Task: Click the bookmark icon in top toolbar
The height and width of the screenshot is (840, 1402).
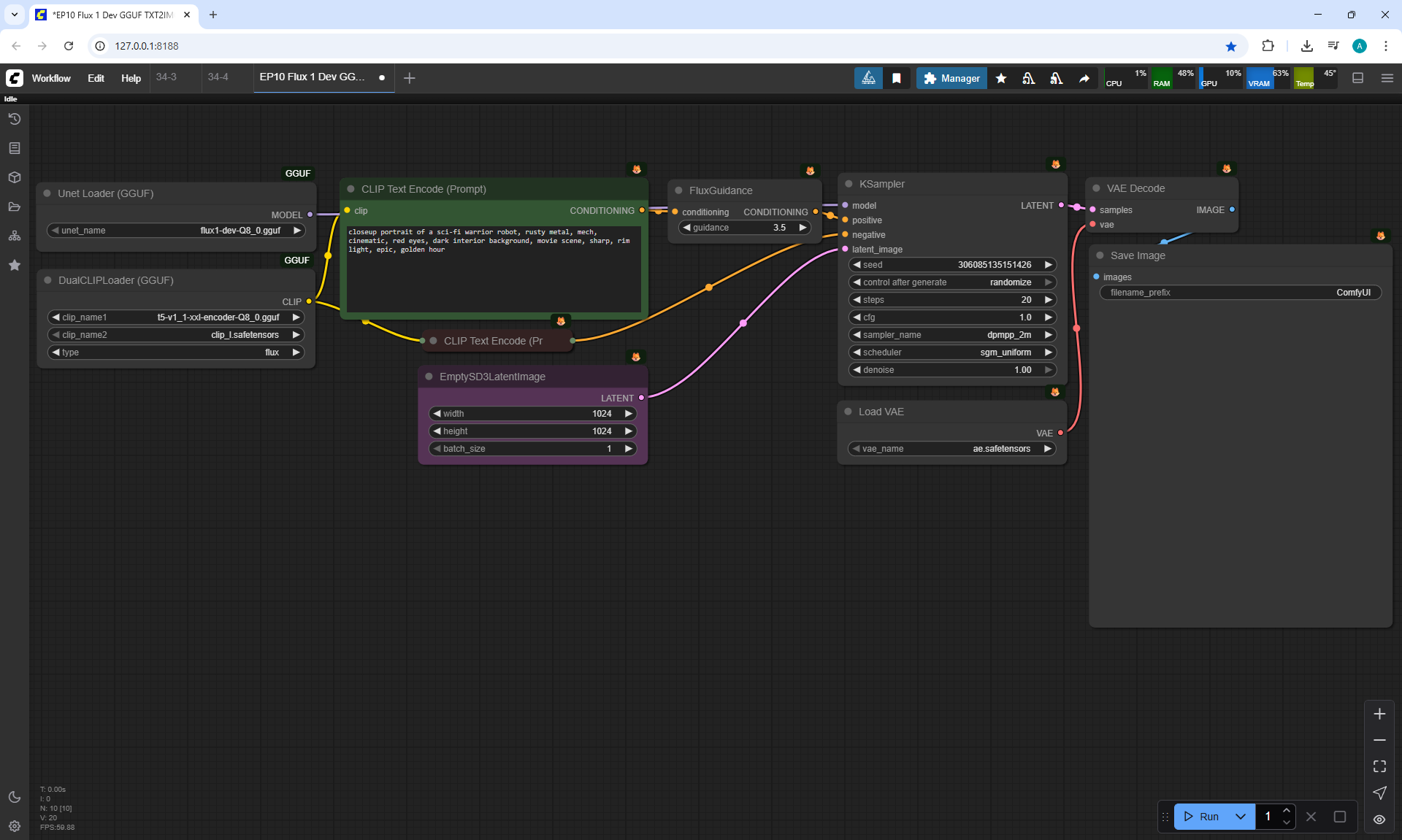Action: [x=897, y=78]
